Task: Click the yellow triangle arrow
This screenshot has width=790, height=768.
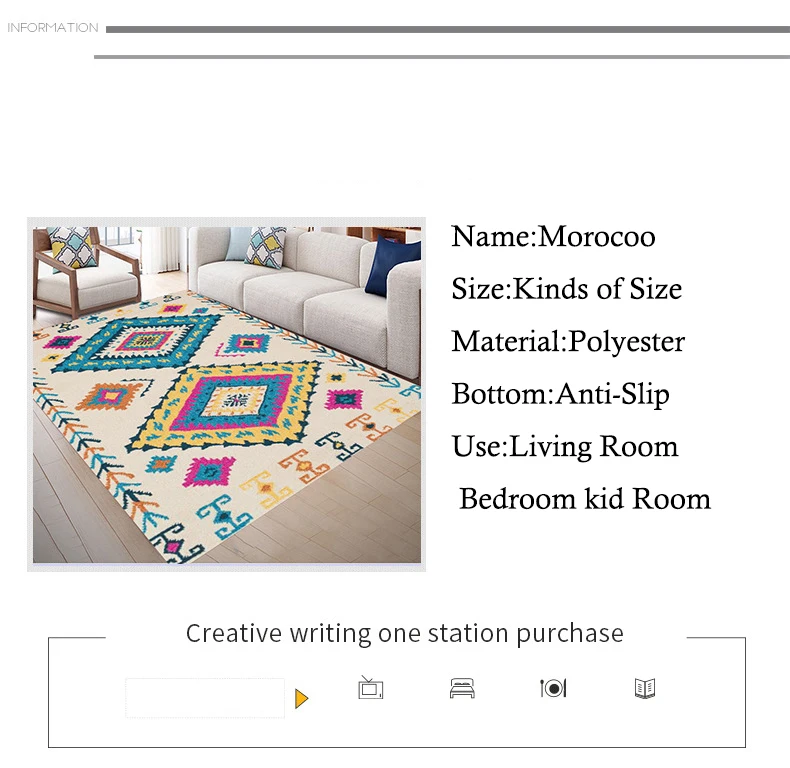Action: 301,698
